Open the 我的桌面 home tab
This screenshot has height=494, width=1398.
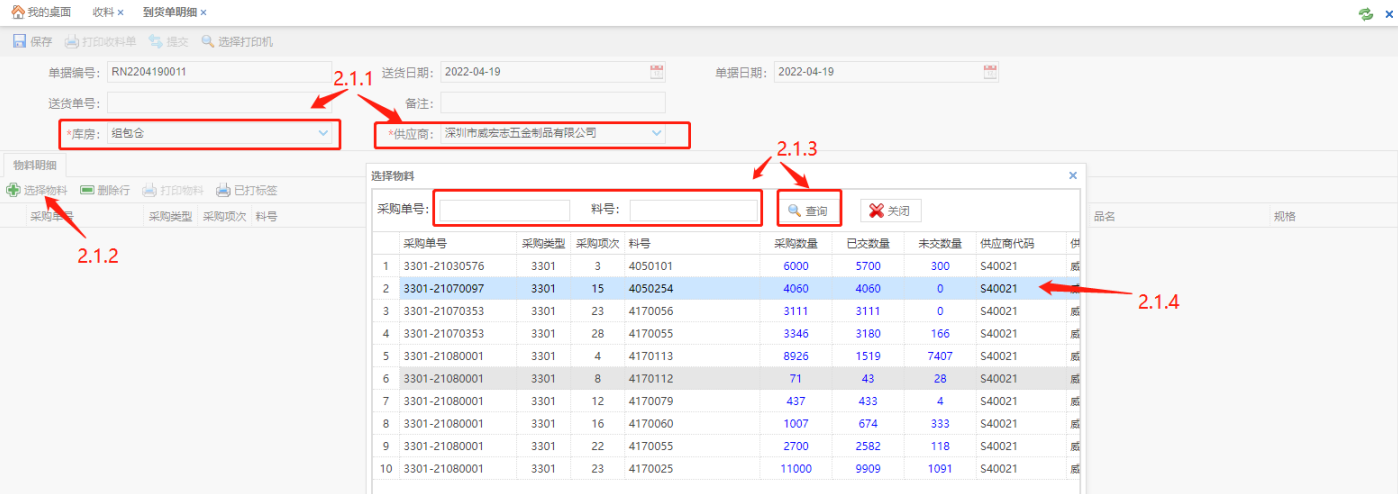click(x=41, y=12)
